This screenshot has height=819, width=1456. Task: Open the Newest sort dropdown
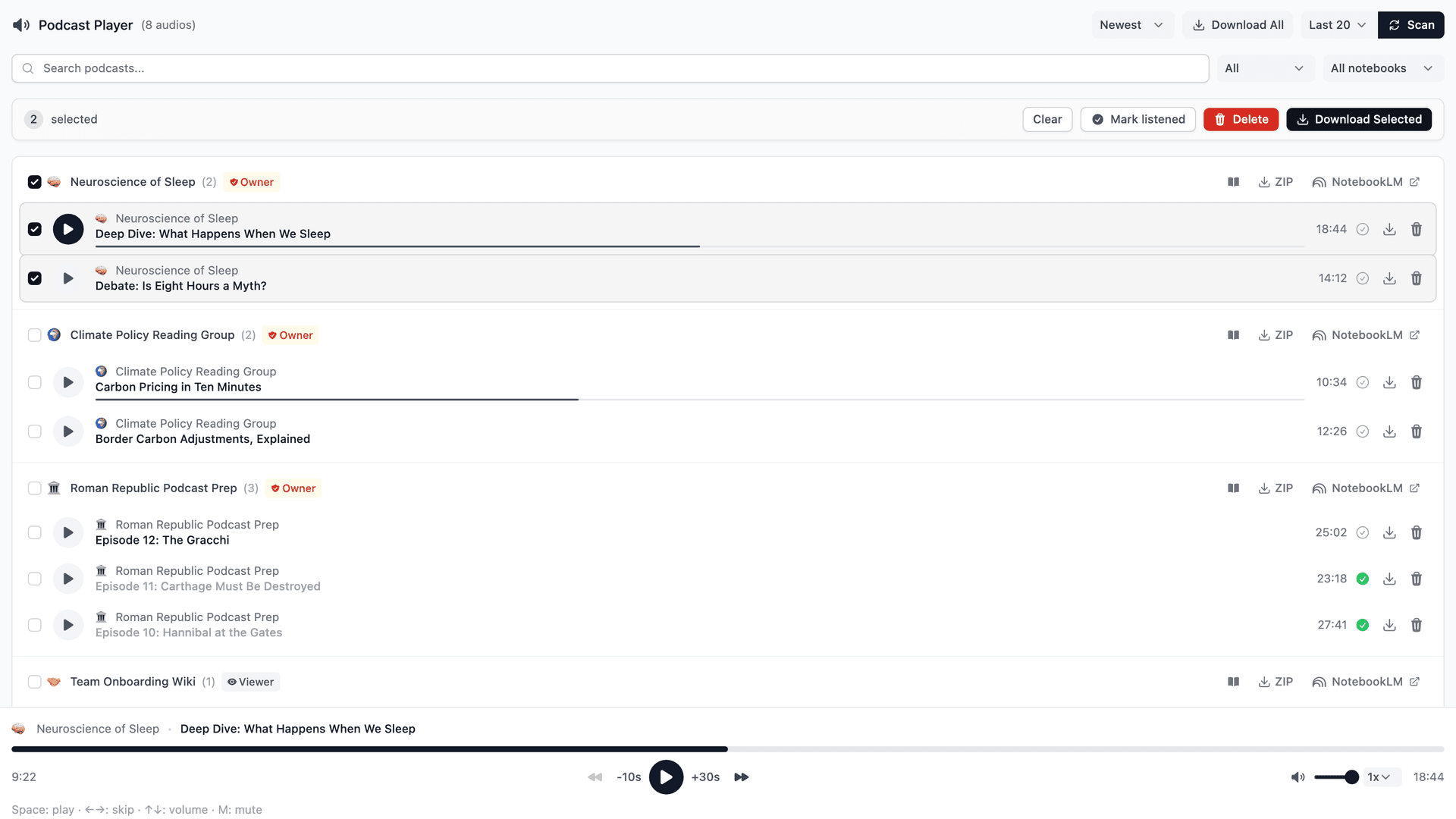[1132, 25]
